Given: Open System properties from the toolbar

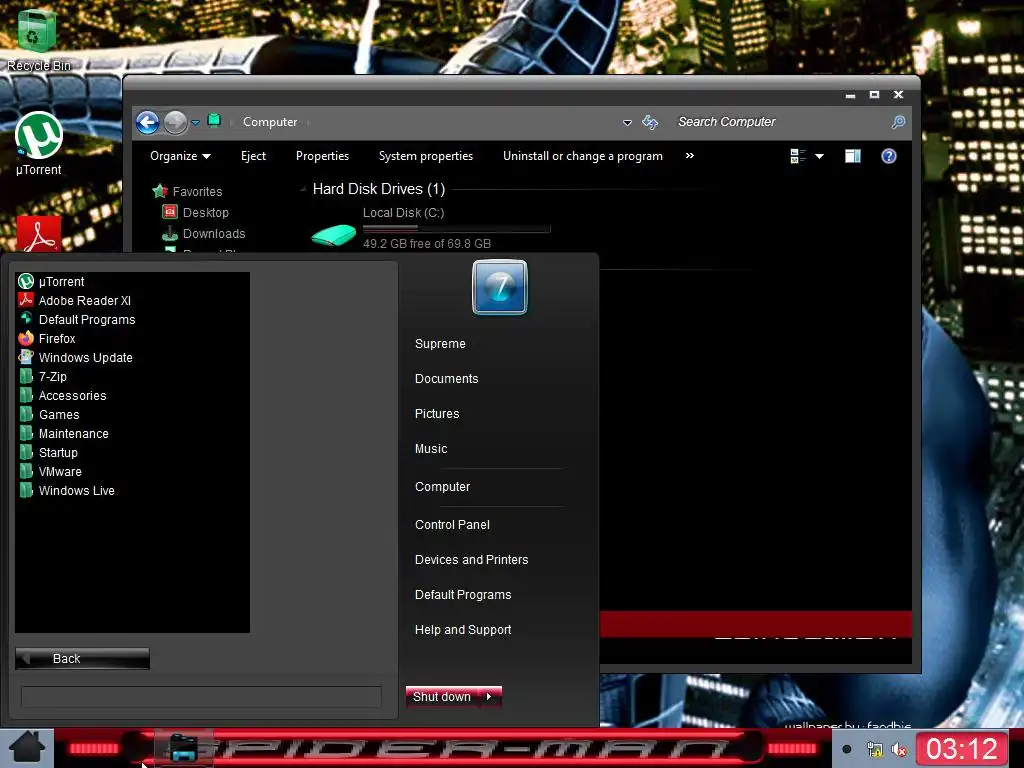Looking at the screenshot, I should click(x=426, y=156).
